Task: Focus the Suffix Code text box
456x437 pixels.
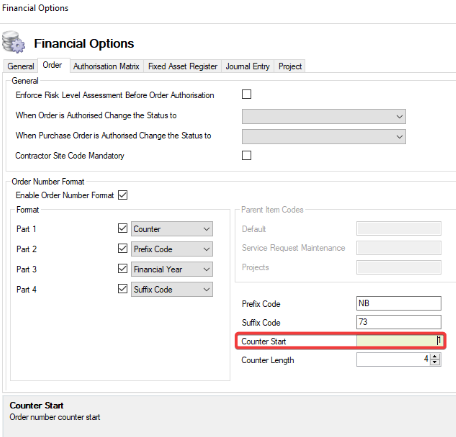Action: click(399, 322)
